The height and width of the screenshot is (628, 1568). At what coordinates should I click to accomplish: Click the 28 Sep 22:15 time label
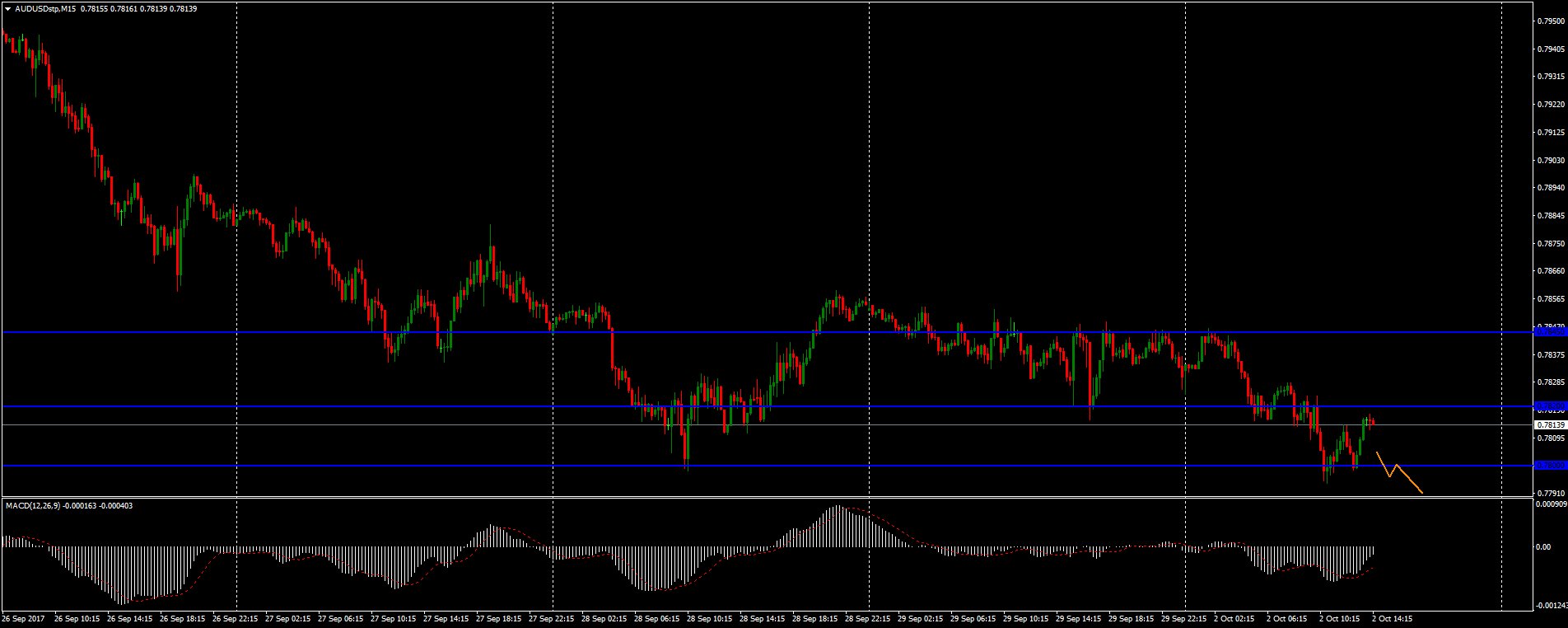tap(866, 617)
